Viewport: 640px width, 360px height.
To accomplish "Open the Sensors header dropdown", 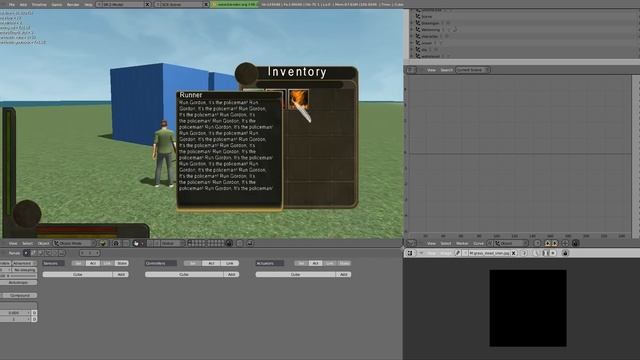I will (x=53, y=263).
